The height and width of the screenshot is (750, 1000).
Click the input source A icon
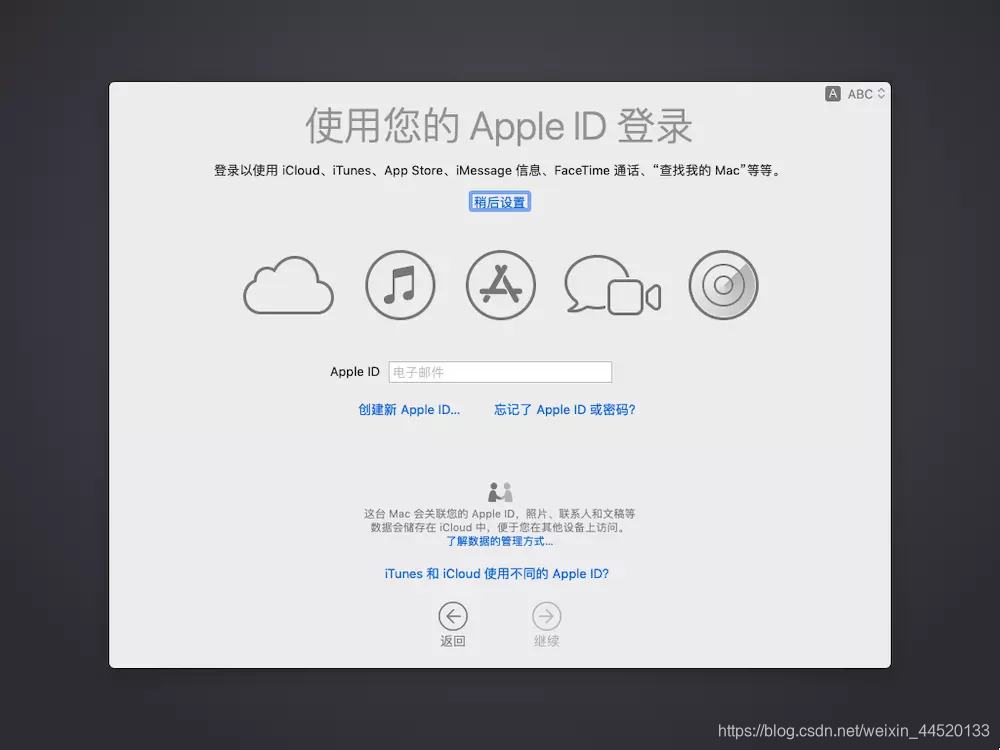(x=832, y=94)
